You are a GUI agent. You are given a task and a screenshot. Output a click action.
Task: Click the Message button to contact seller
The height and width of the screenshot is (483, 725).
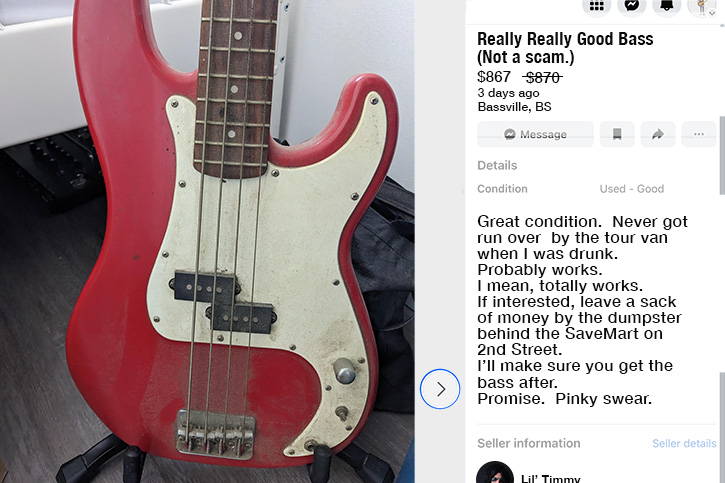click(535, 134)
